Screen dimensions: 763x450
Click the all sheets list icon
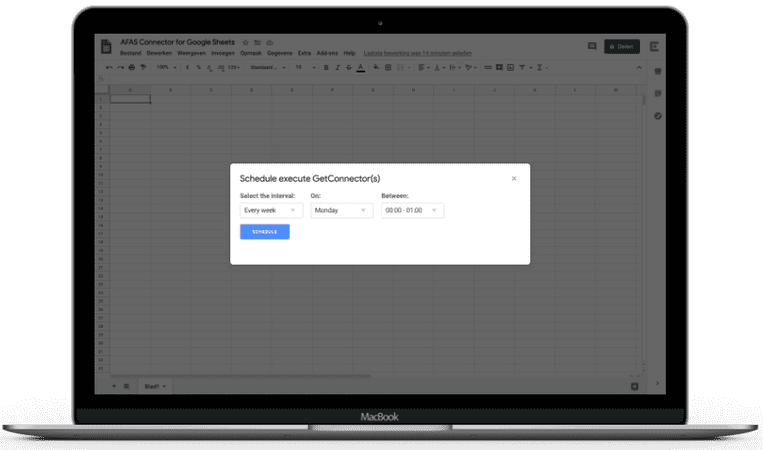[127, 386]
